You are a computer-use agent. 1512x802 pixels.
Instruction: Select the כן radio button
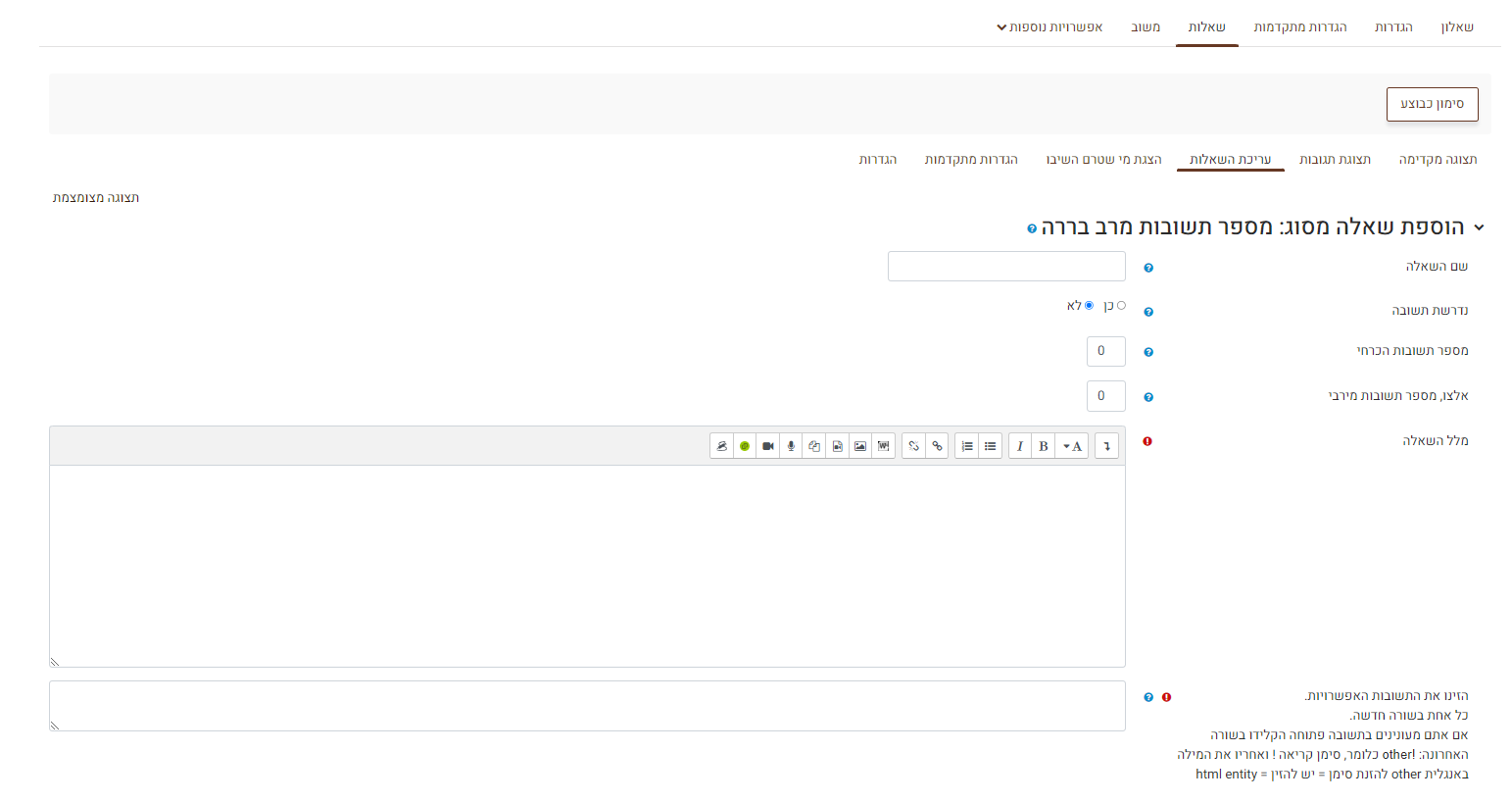(x=1121, y=306)
